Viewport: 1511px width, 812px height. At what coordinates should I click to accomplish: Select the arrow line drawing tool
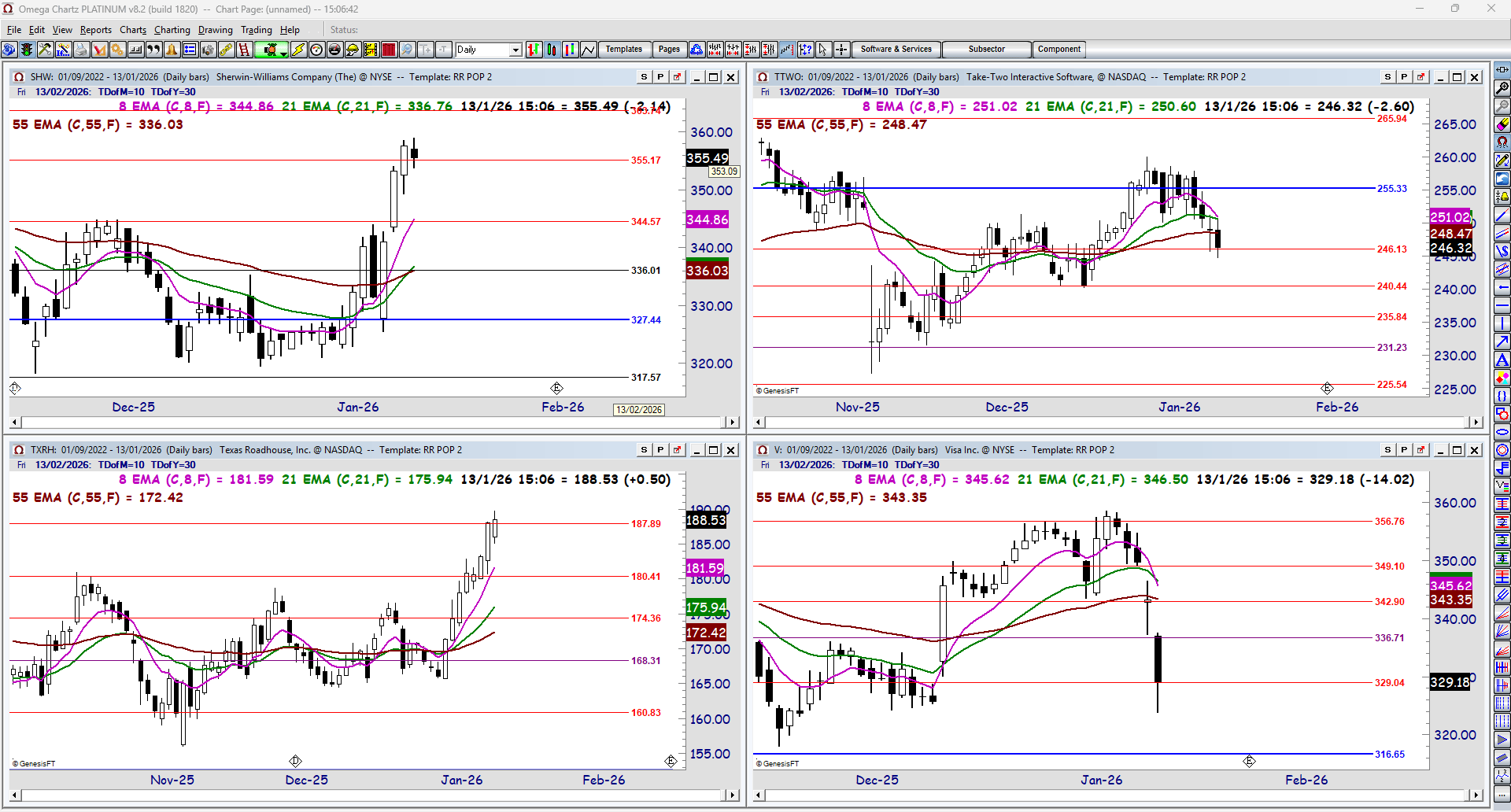(x=1502, y=341)
